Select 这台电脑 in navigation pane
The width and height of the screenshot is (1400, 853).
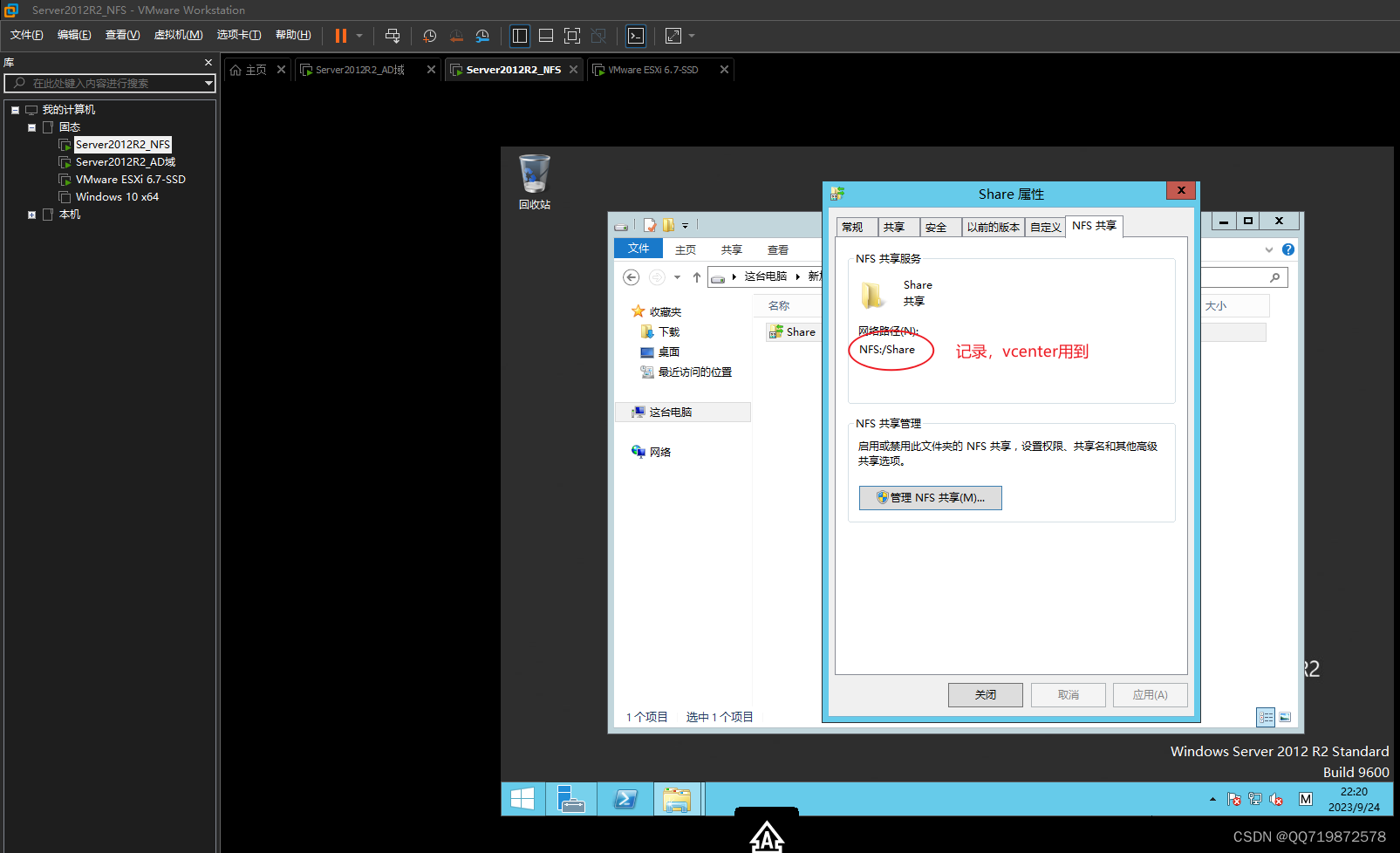(683, 413)
